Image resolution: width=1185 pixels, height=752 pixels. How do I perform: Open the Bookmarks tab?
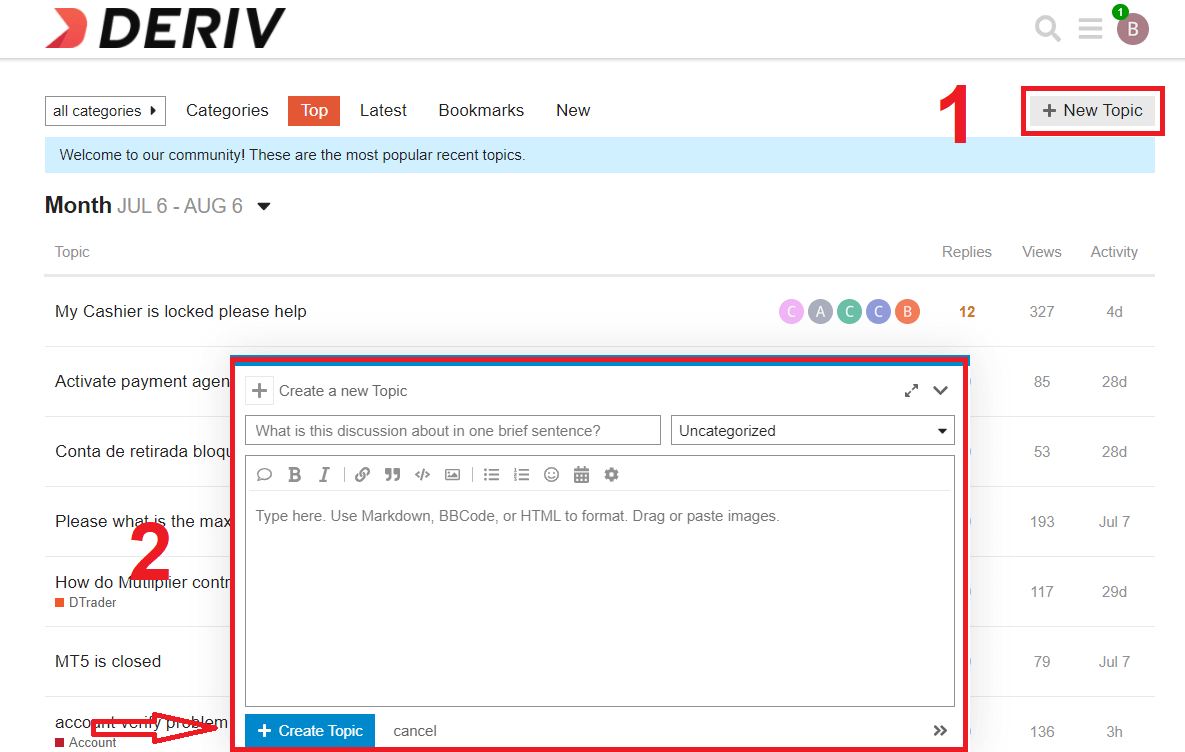pos(481,110)
